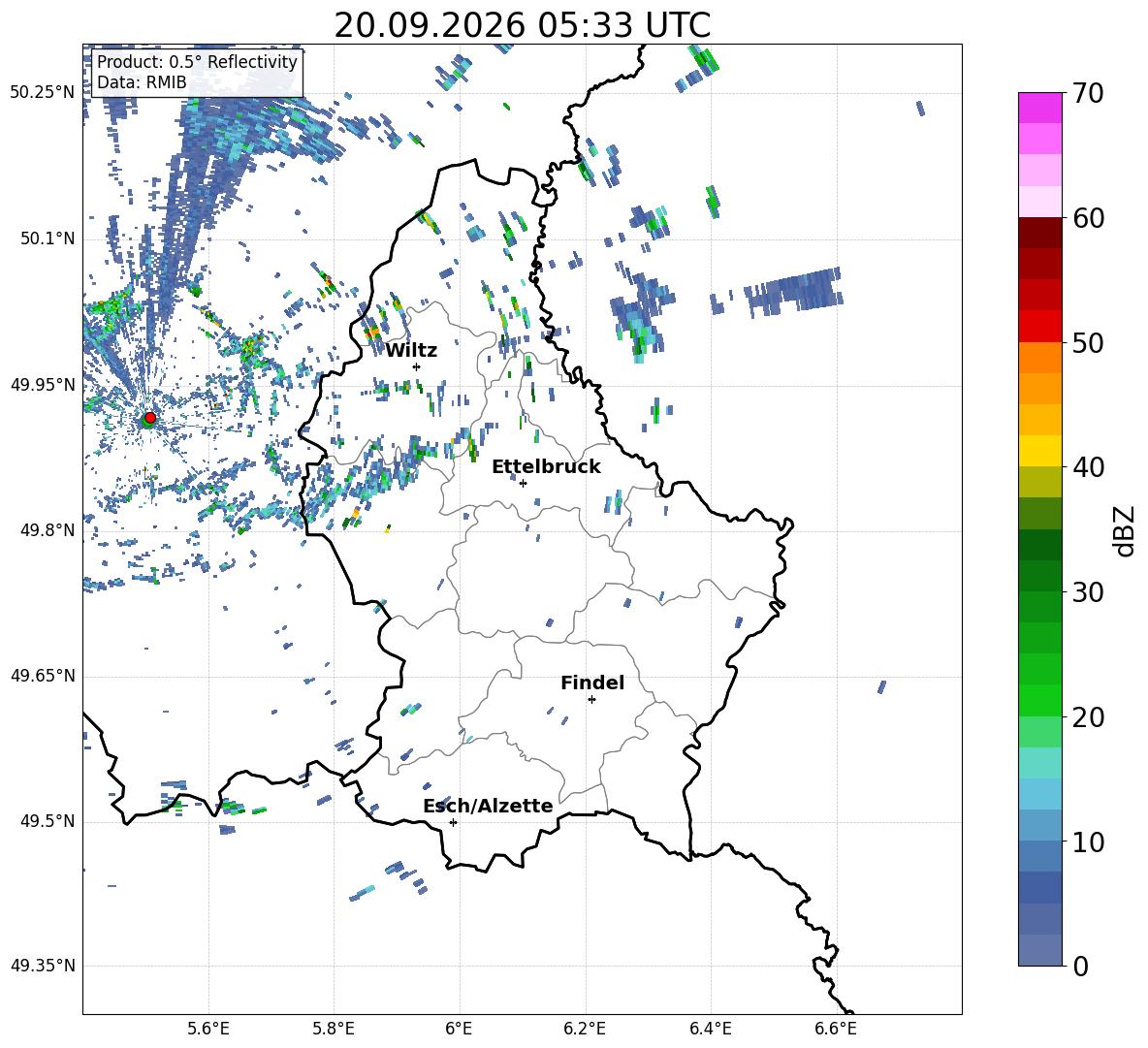Click the Esch/Alzette station cross marker
This screenshot has height=1048, width=1148.
[x=453, y=822]
